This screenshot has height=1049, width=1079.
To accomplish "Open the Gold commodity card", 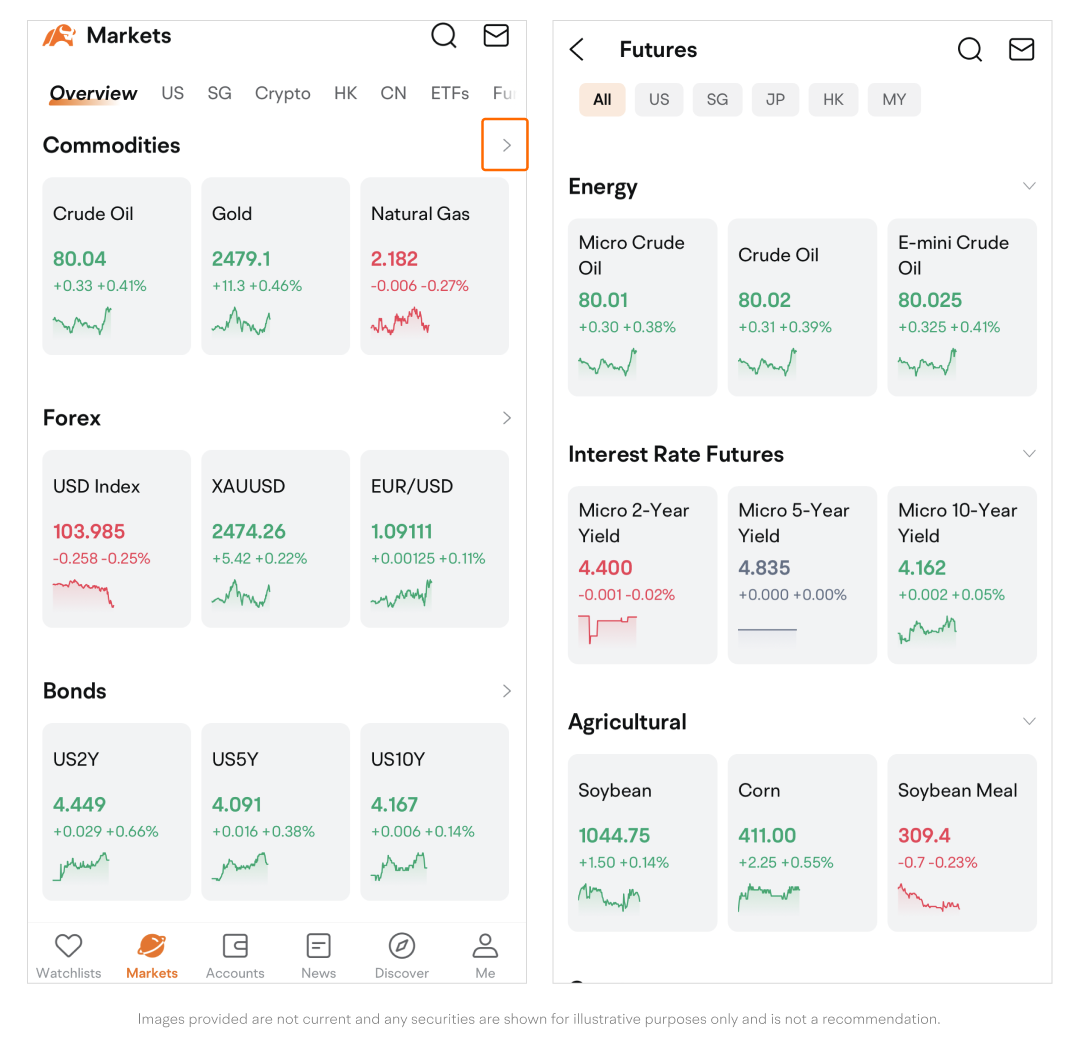I will (x=275, y=266).
